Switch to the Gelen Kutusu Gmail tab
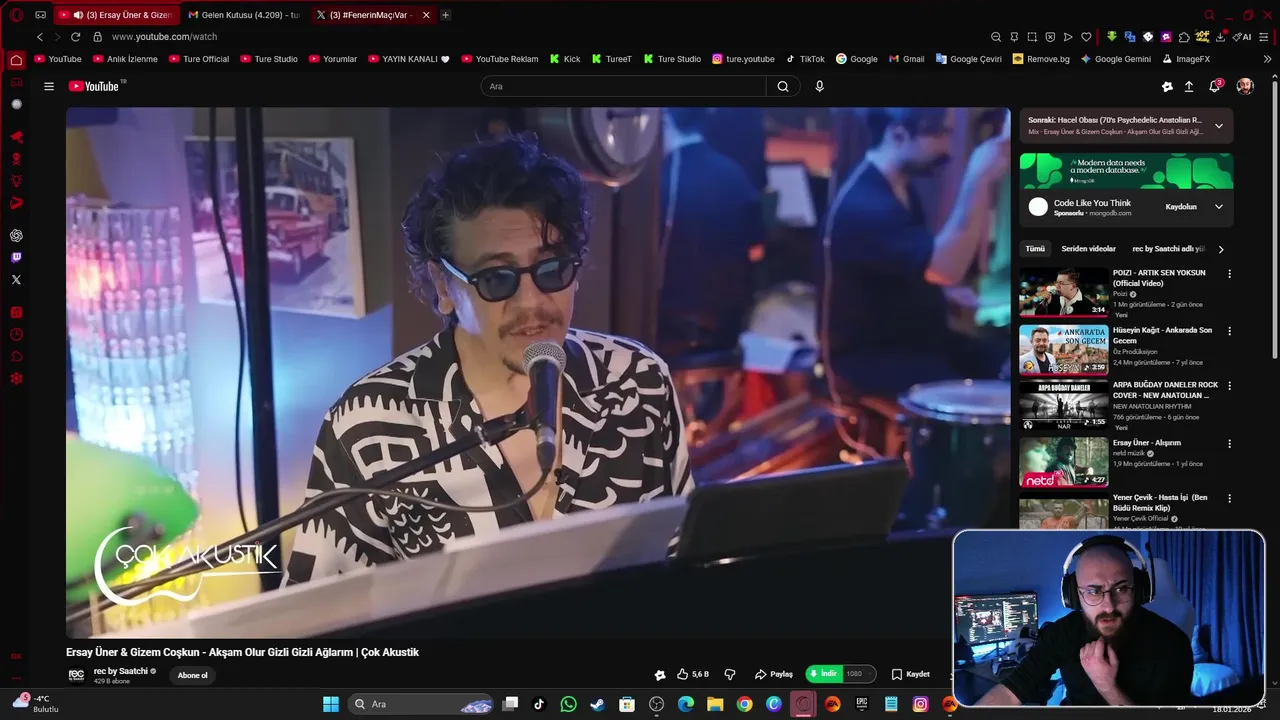 click(244, 15)
